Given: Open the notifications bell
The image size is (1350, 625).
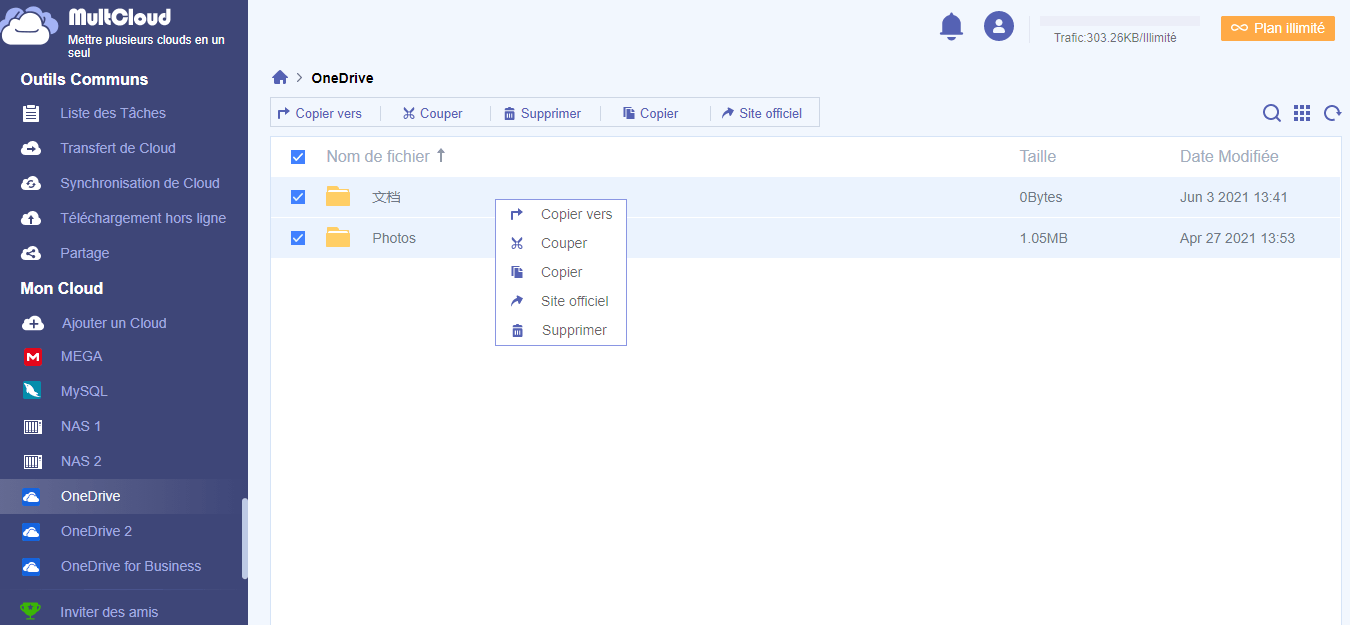Looking at the screenshot, I should 951,26.
